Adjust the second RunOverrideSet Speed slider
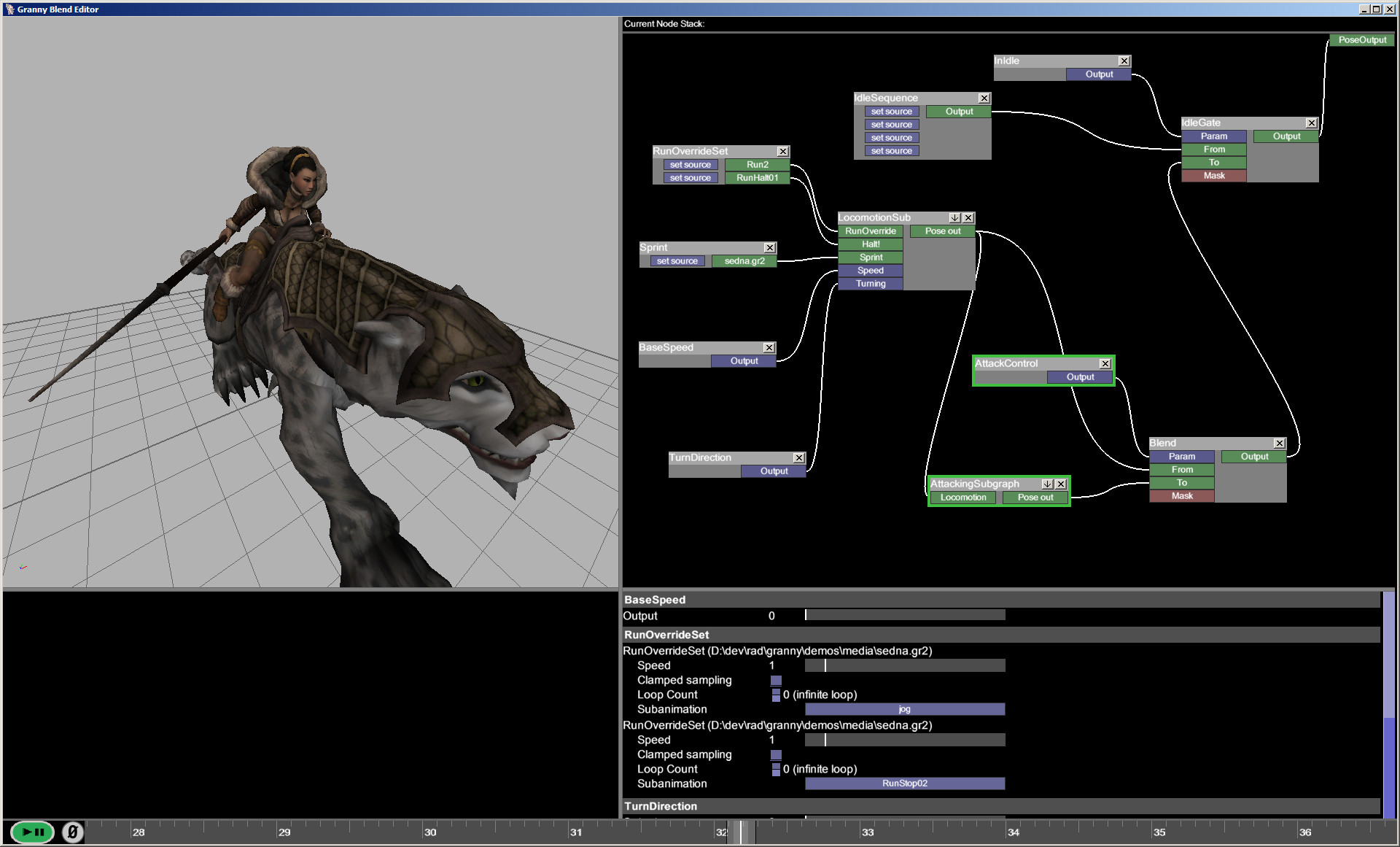1400x847 pixels. click(x=905, y=740)
